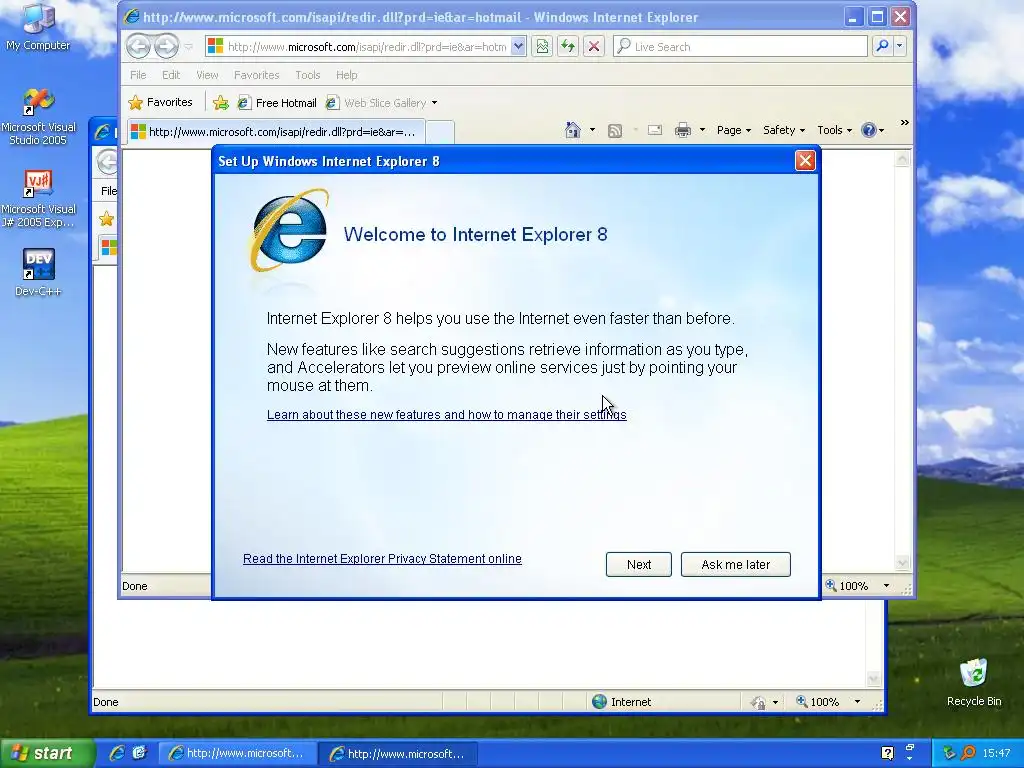Click zoom 100% in back IE window
The image size is (1024, 768).
click(818, 701)
